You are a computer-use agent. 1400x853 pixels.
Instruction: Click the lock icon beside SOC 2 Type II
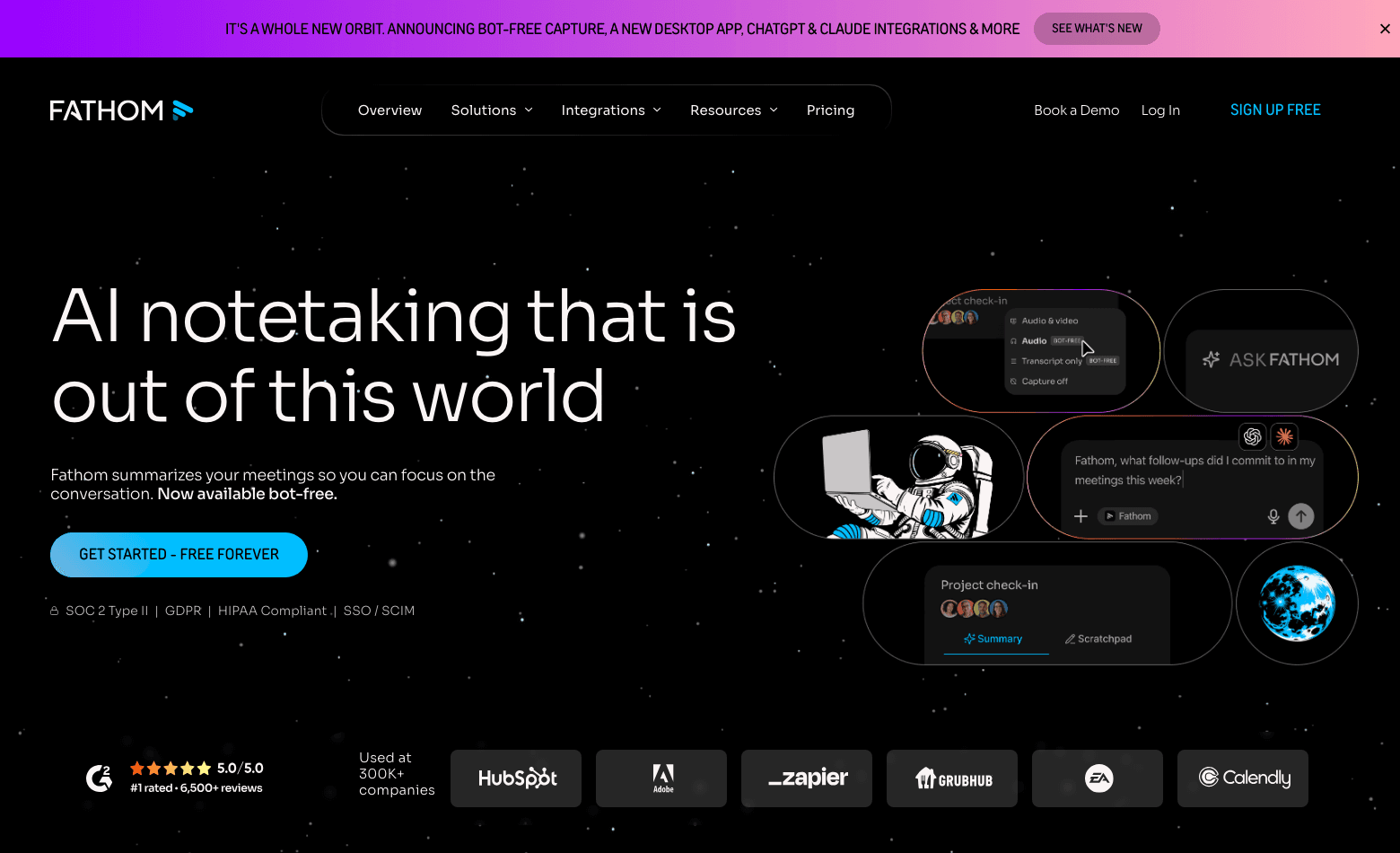pos(55,611)
